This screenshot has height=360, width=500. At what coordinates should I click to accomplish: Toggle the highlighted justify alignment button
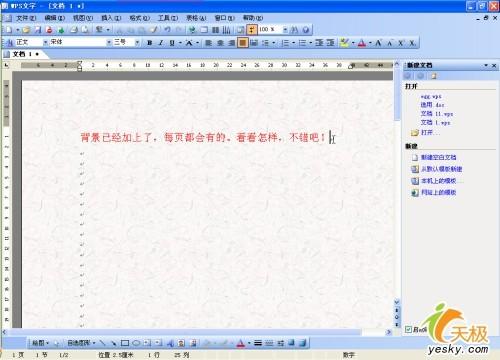[x=243, y=43]
